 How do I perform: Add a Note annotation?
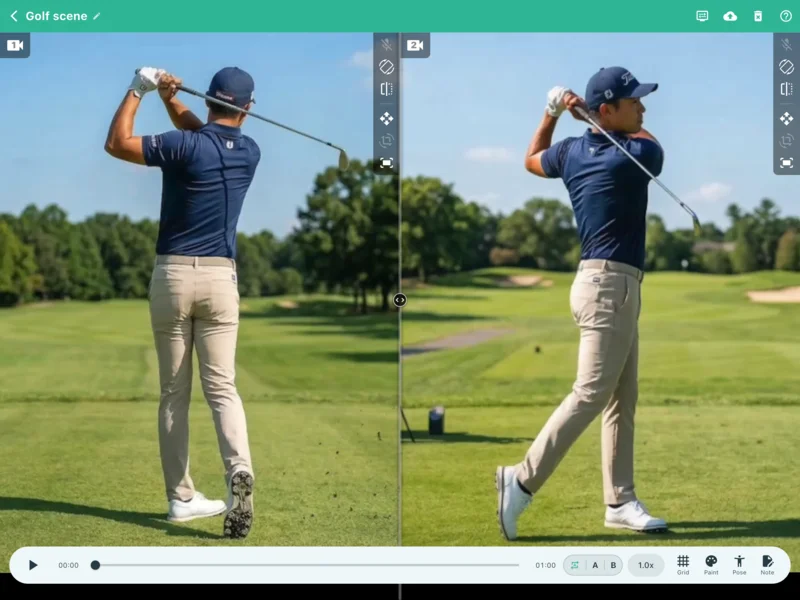point(768,561)
